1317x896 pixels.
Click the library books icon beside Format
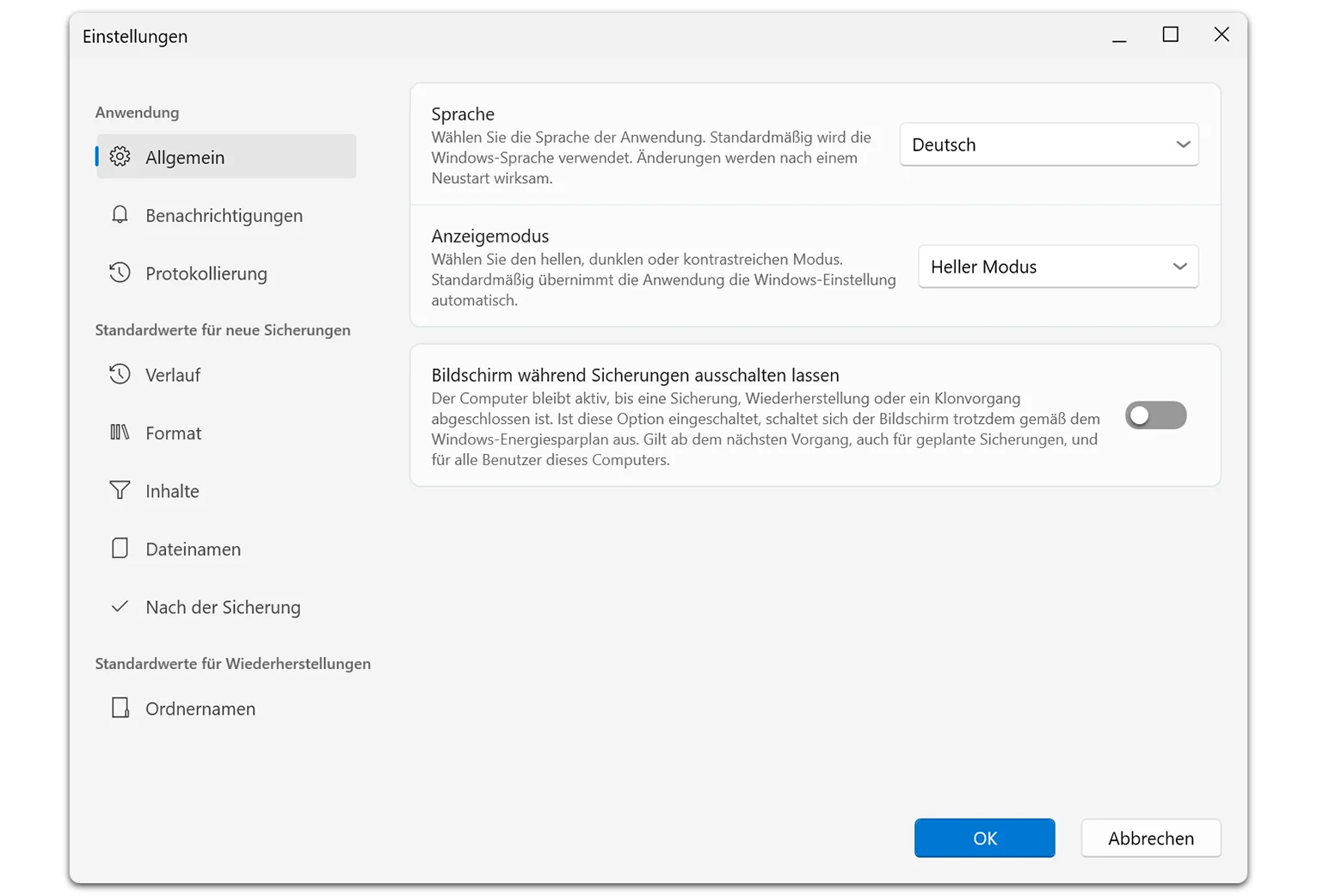click(x=120, y=432)
